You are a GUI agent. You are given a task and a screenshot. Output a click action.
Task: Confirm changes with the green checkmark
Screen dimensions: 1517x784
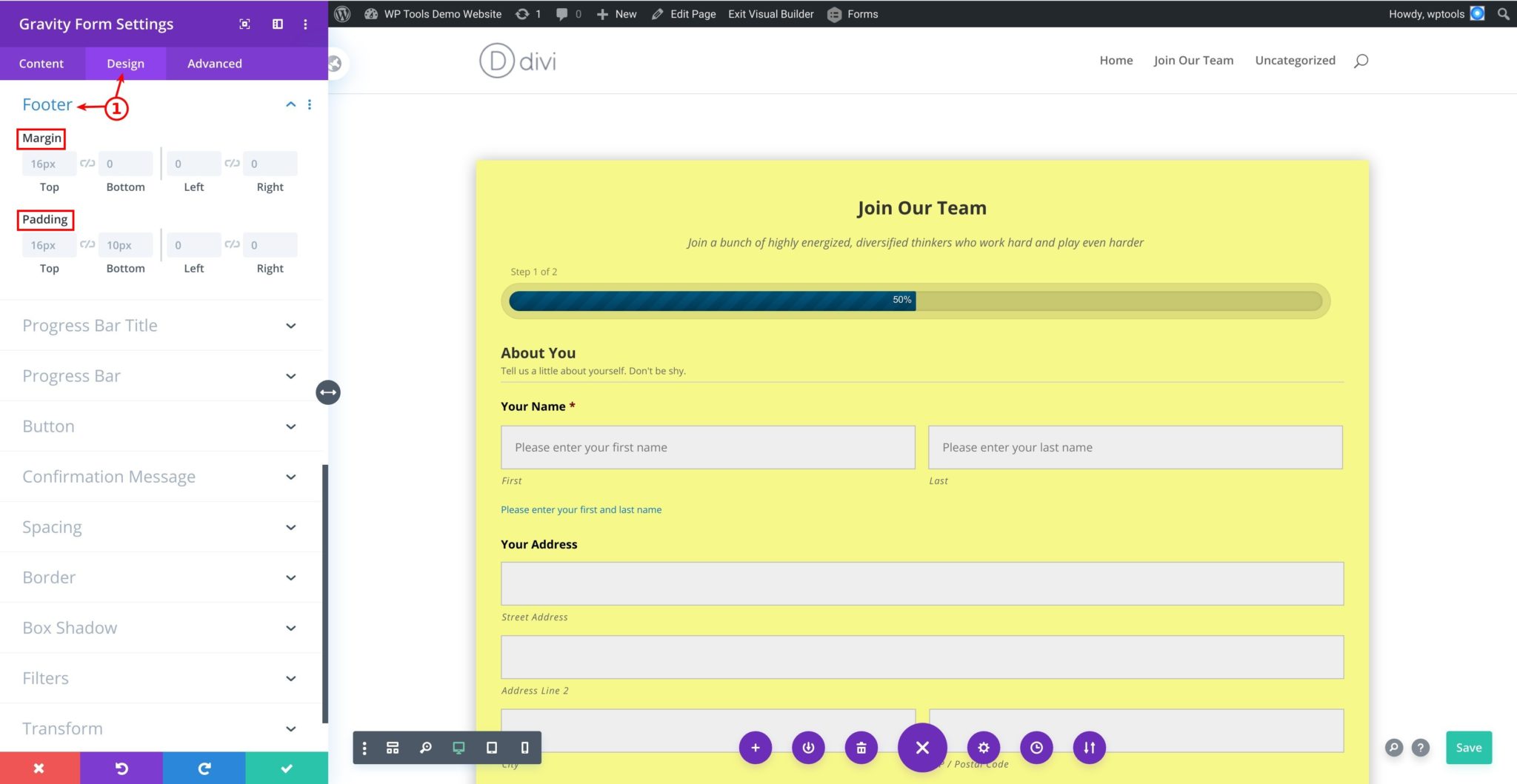pyautogui.click(x=287, y=768)
